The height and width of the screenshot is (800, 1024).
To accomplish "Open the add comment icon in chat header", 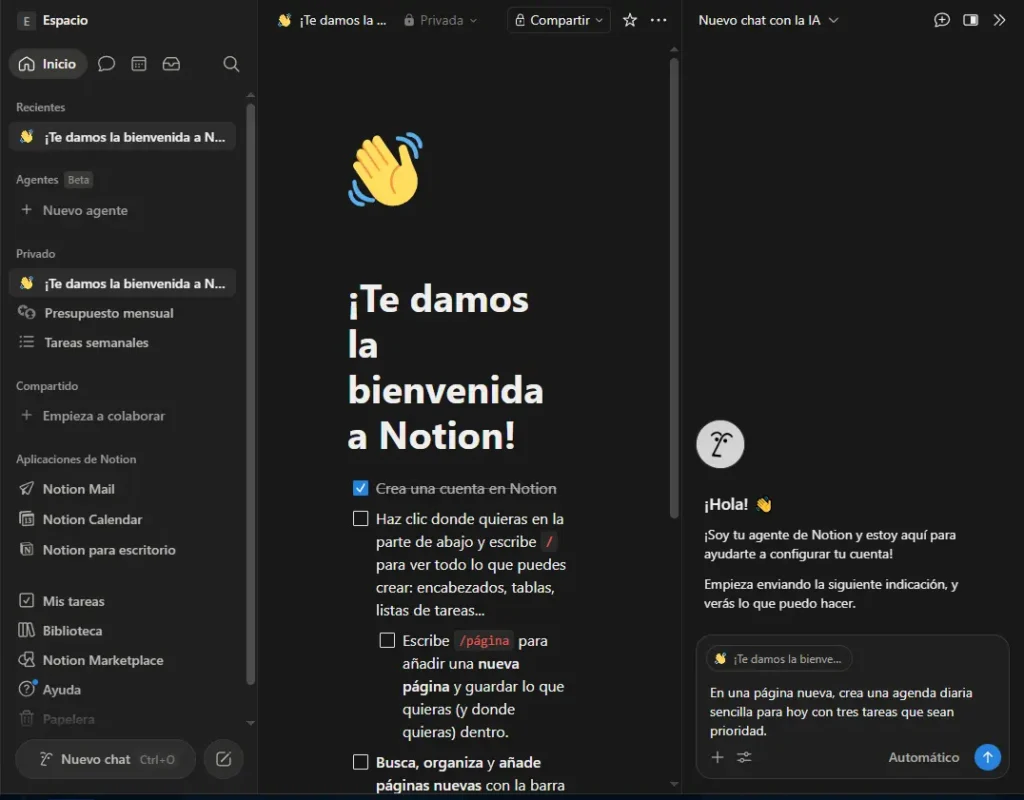I will click(x=941, y=19).
